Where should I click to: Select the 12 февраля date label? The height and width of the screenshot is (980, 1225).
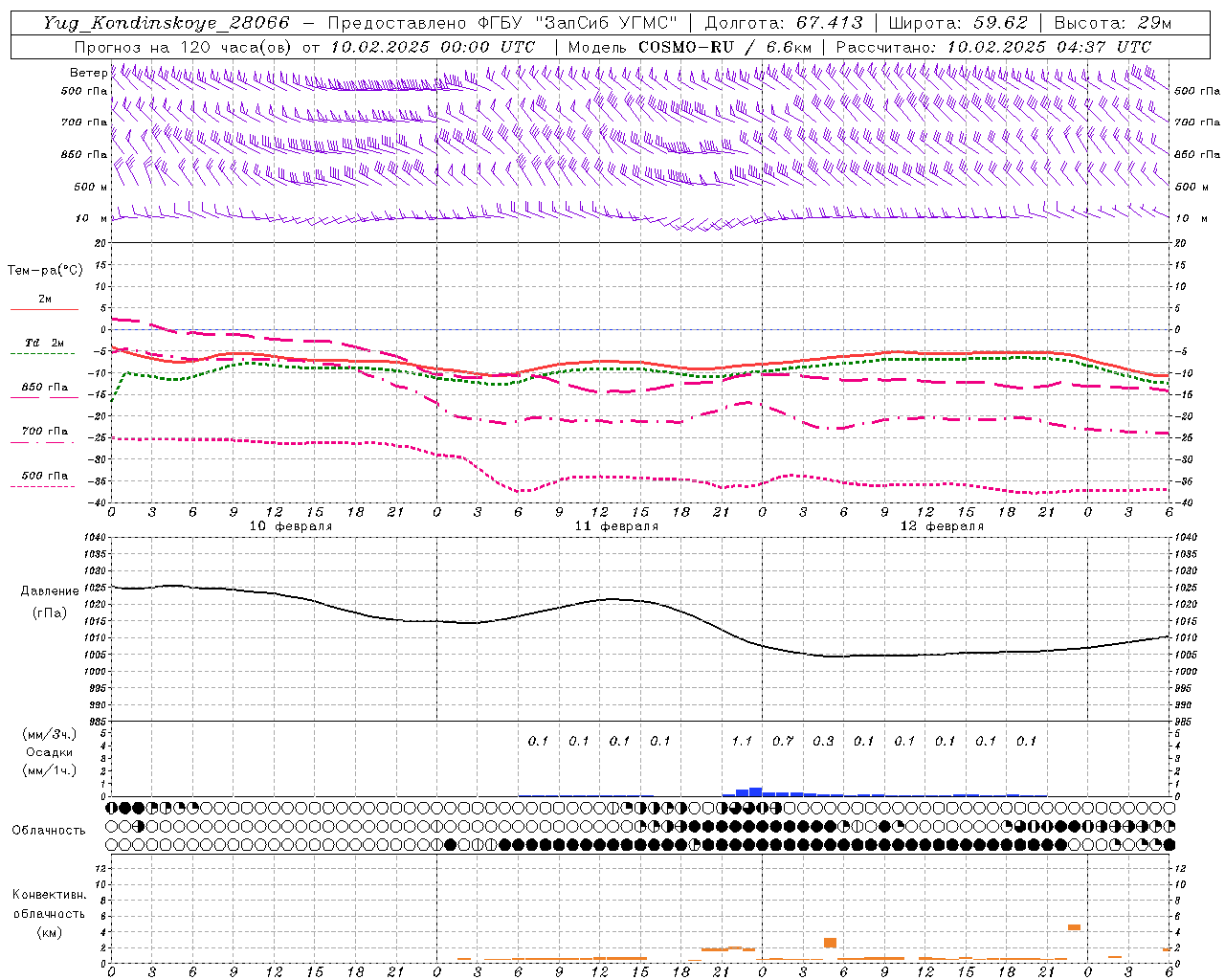point(942,526)
